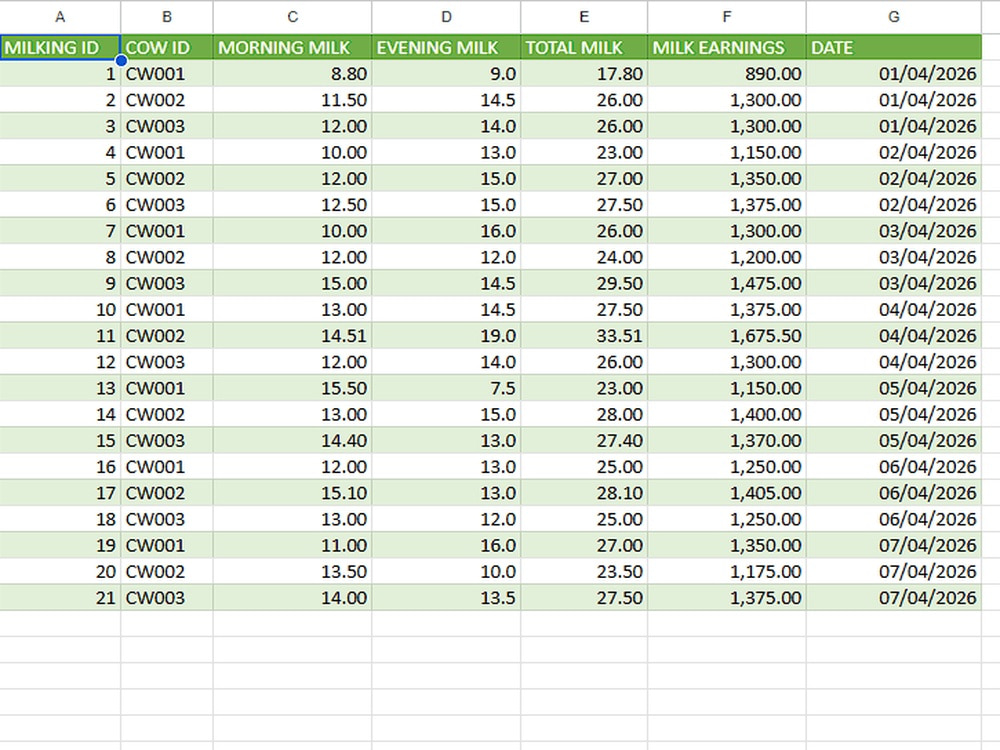Select date cell for milking ID 10

pos(893,309)
